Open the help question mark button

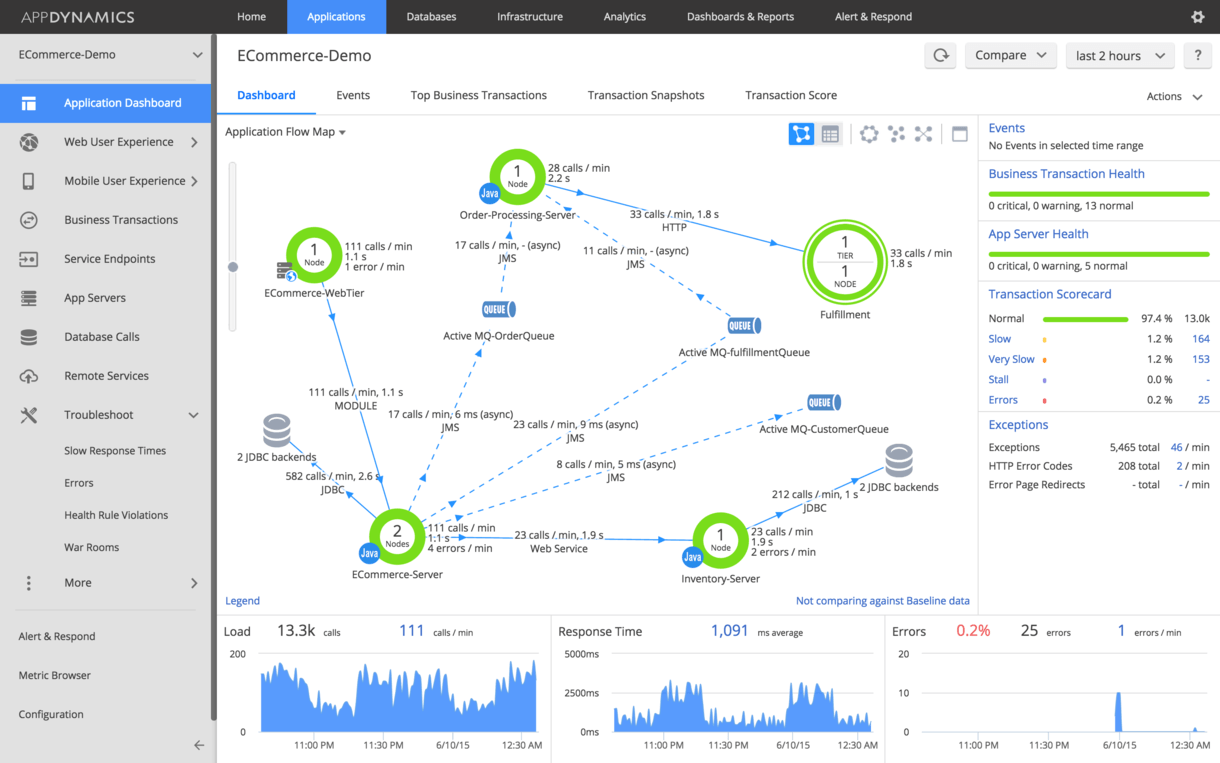click(x=1197, y=56)
